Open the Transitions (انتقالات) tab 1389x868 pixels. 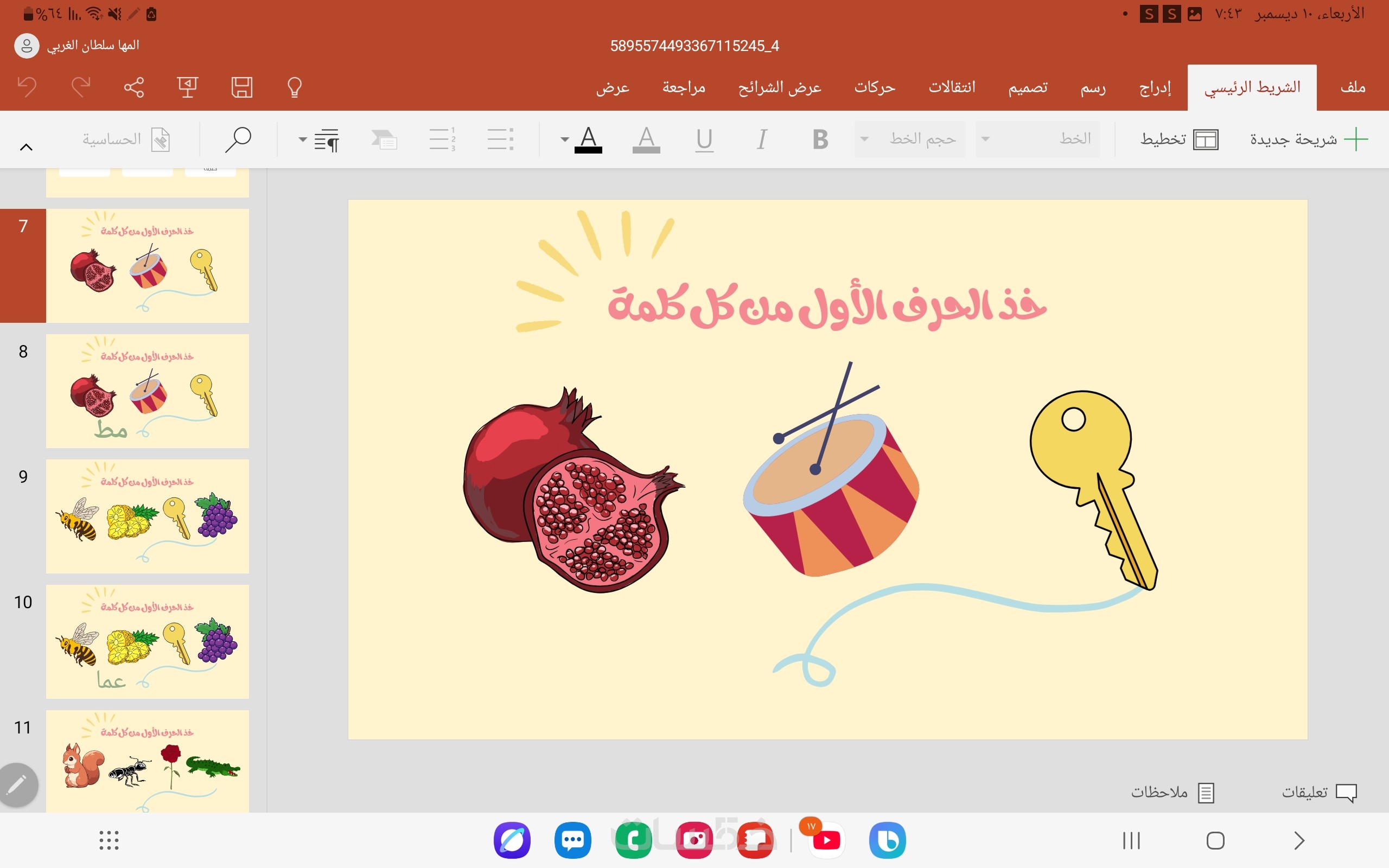point(952,87)
